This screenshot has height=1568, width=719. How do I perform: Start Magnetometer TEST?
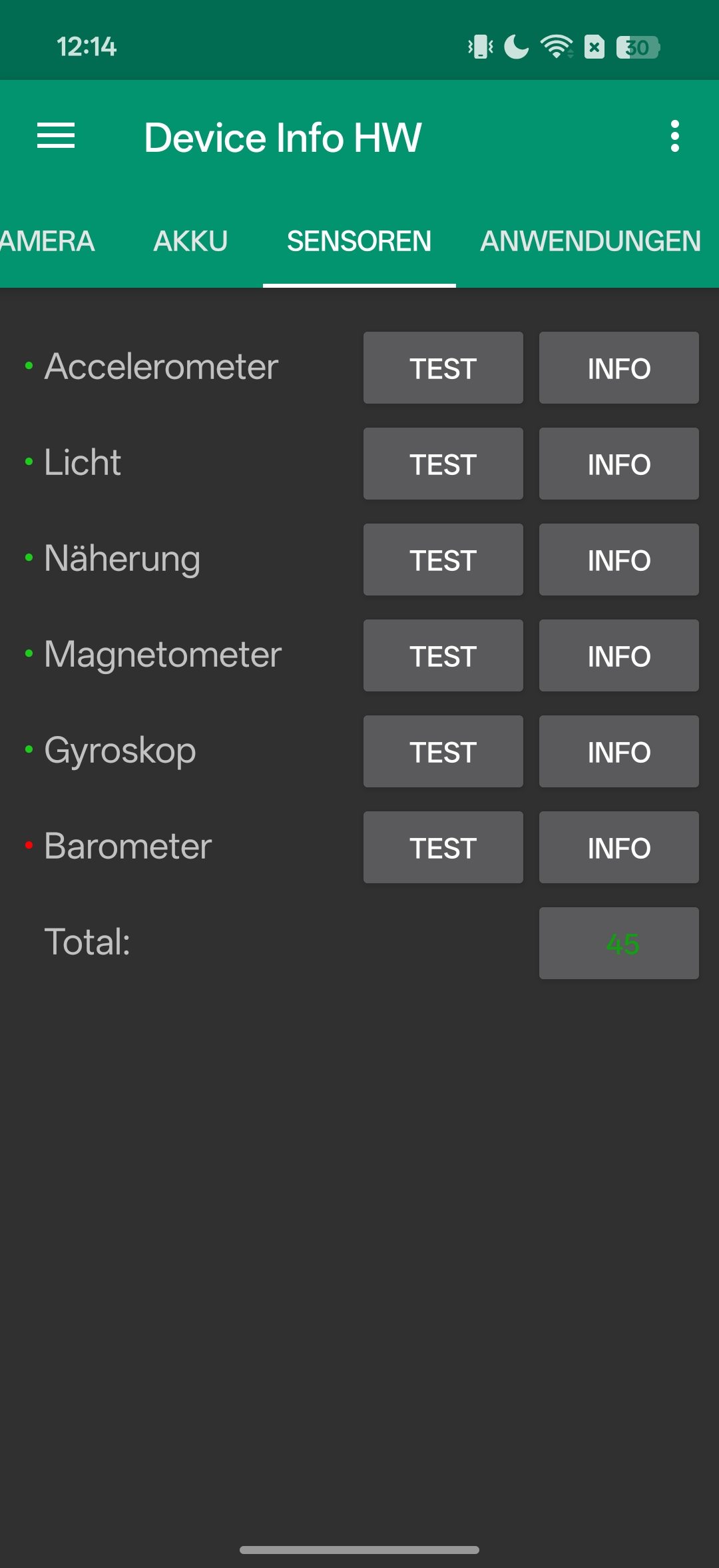click(443, 655)
